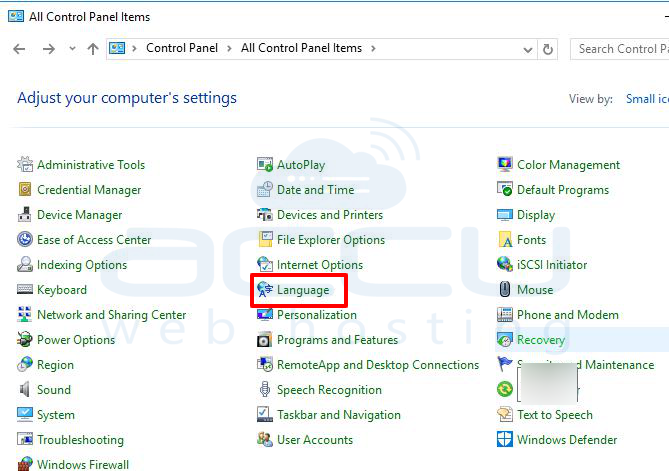Click Control Panel in the address breadcrumb
669x471 pixels.
pyautogui.click(x=182, y=48)
